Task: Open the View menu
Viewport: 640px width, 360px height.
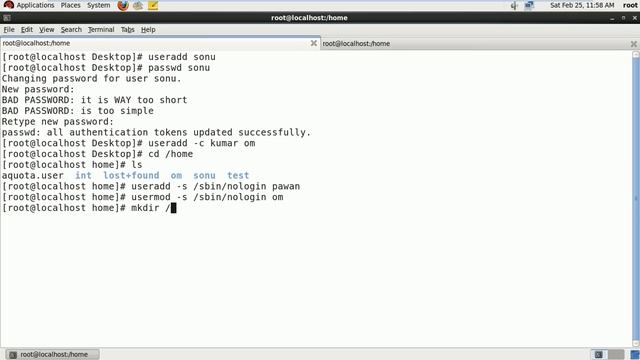Action: click(x=46, y=30)
